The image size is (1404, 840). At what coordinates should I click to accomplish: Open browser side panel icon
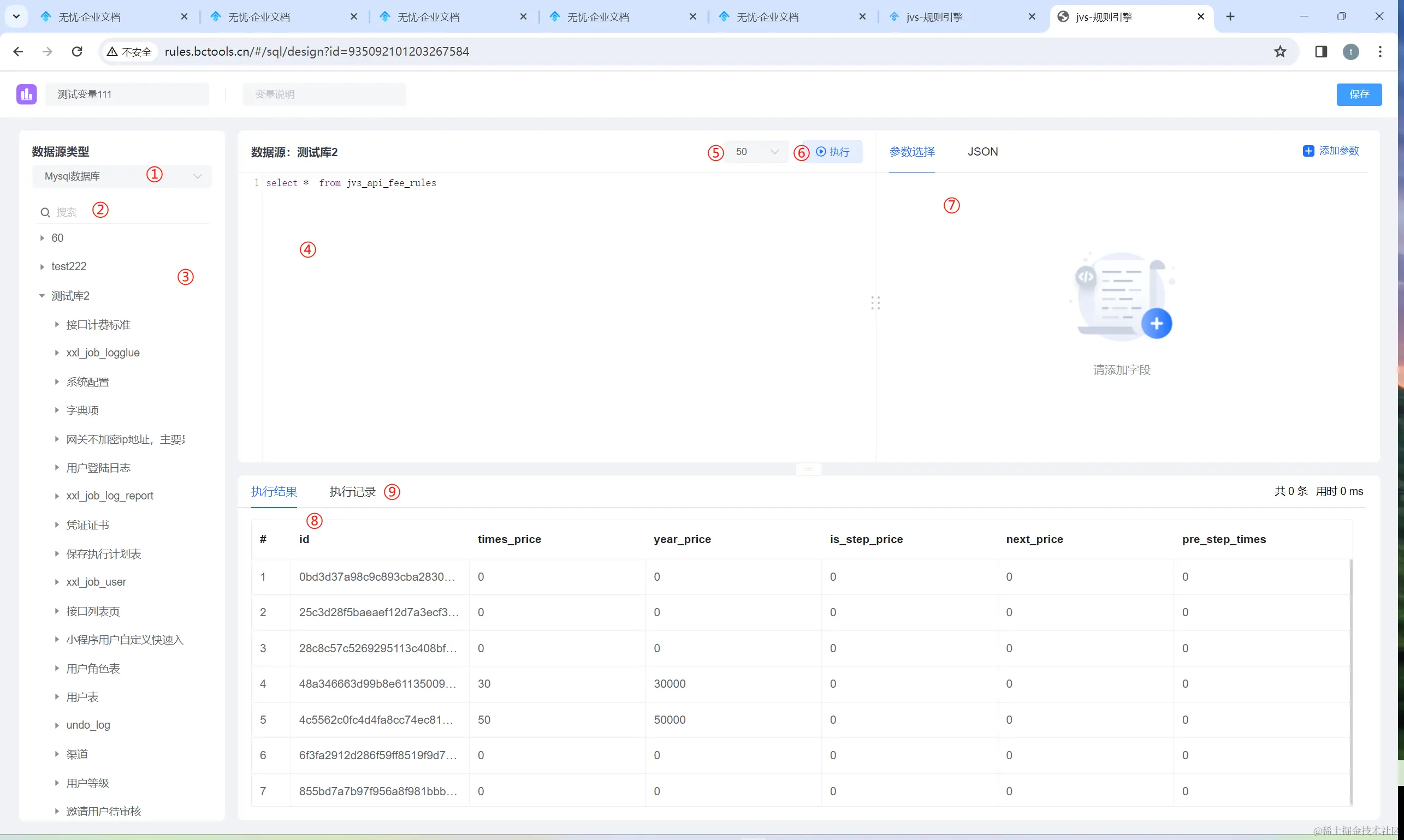(1321, 51)
